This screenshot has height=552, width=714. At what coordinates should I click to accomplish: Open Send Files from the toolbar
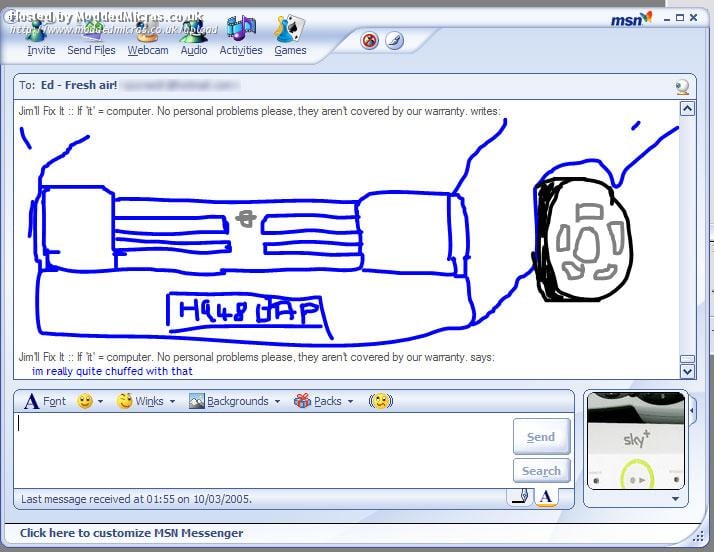[91, 38]
